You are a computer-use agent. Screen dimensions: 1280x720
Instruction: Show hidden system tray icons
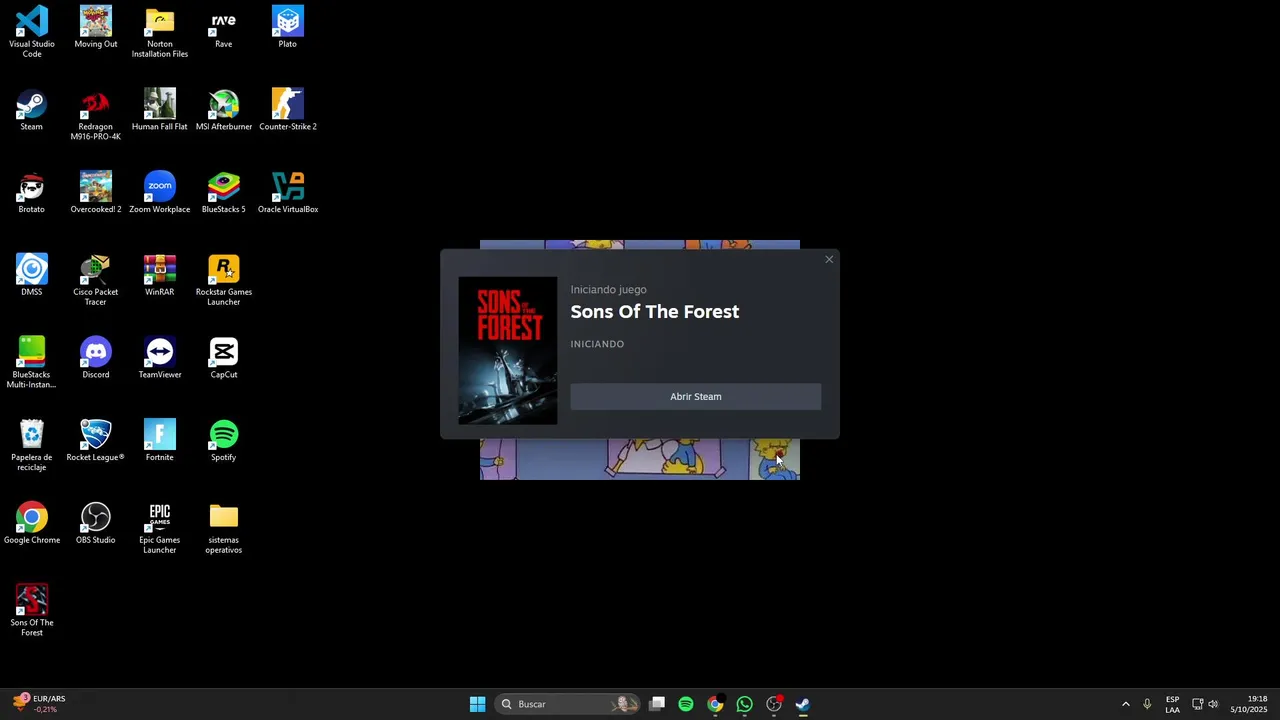click(x=1125, y=704)
